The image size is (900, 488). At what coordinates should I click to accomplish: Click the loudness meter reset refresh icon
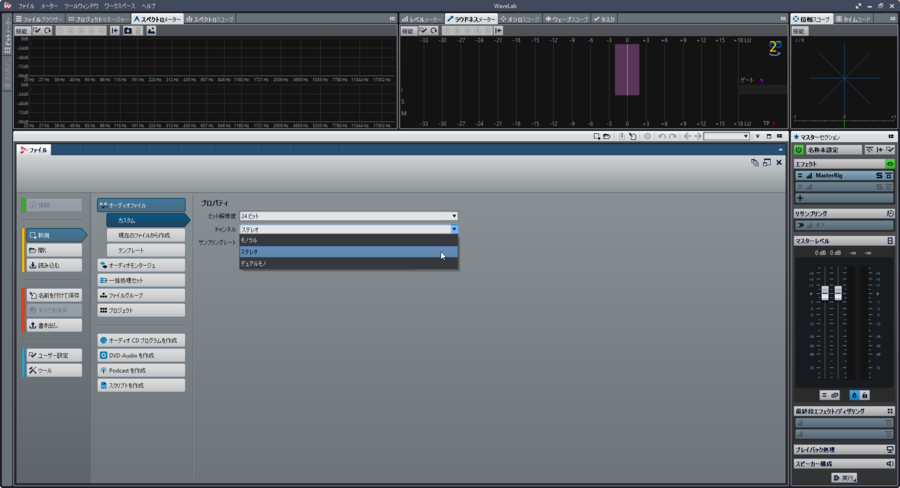(434, 30)
